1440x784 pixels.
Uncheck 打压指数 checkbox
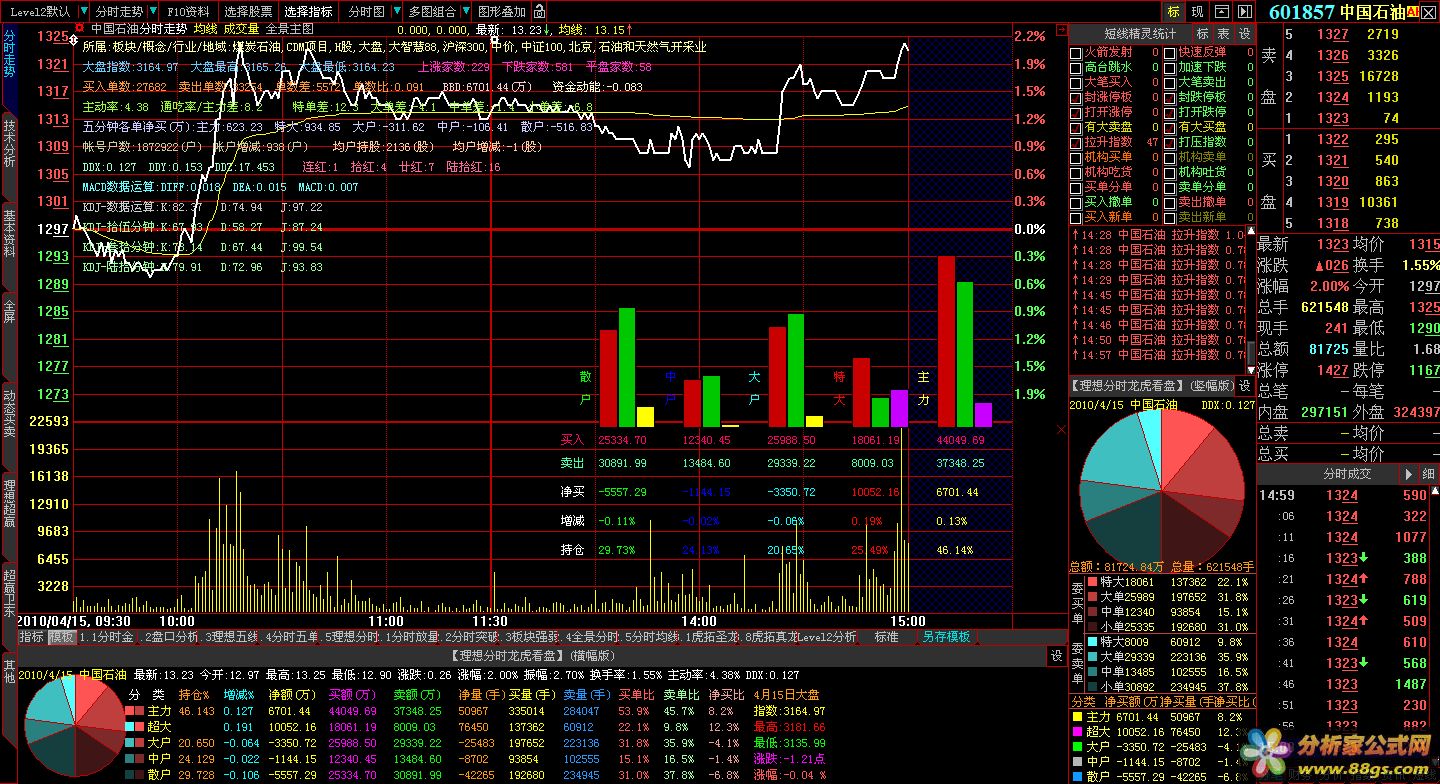pyautogui.click(x=1169, y=142)
